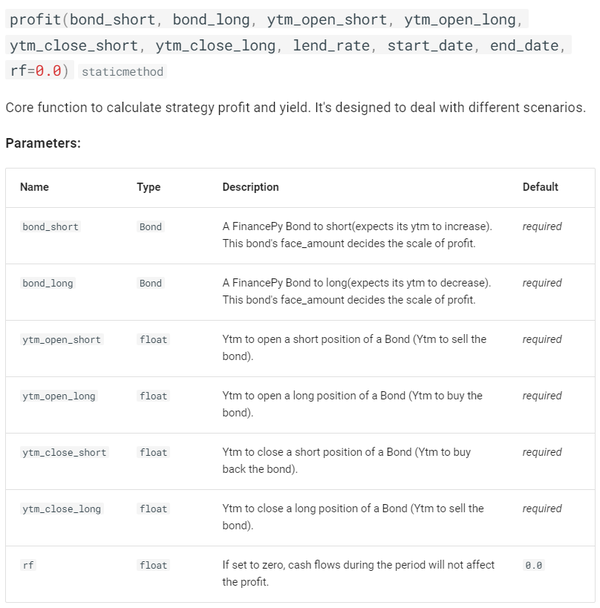Screen dimensions: 600x608
Task: Select the bond_long parameter name
Action: point(48,283)
